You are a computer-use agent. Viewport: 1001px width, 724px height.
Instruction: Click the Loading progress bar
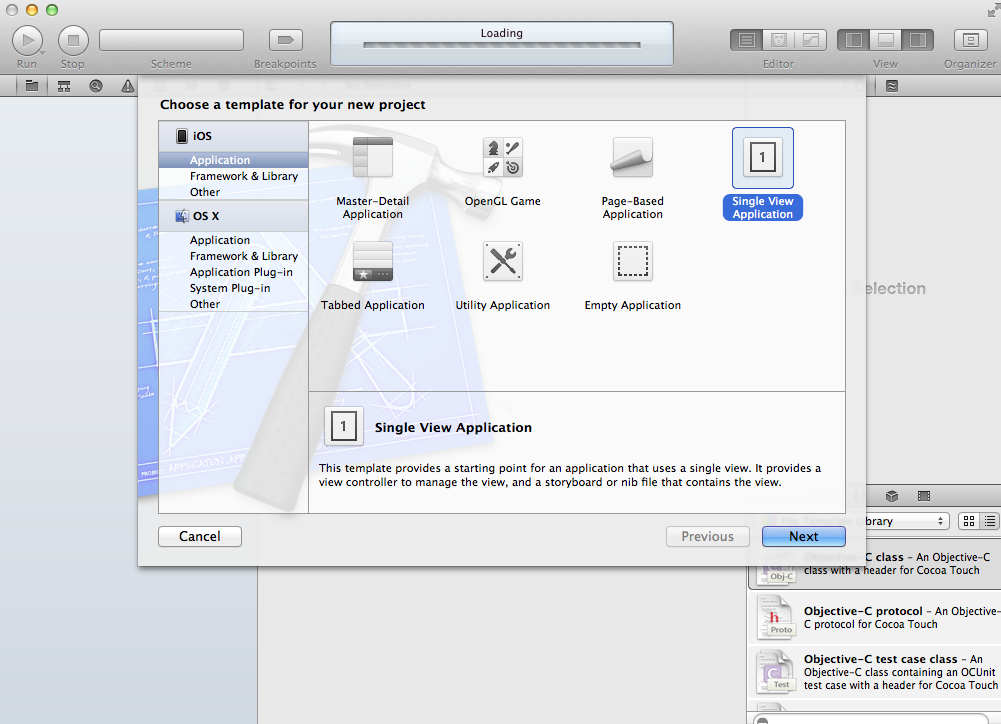tap(502, 45)
